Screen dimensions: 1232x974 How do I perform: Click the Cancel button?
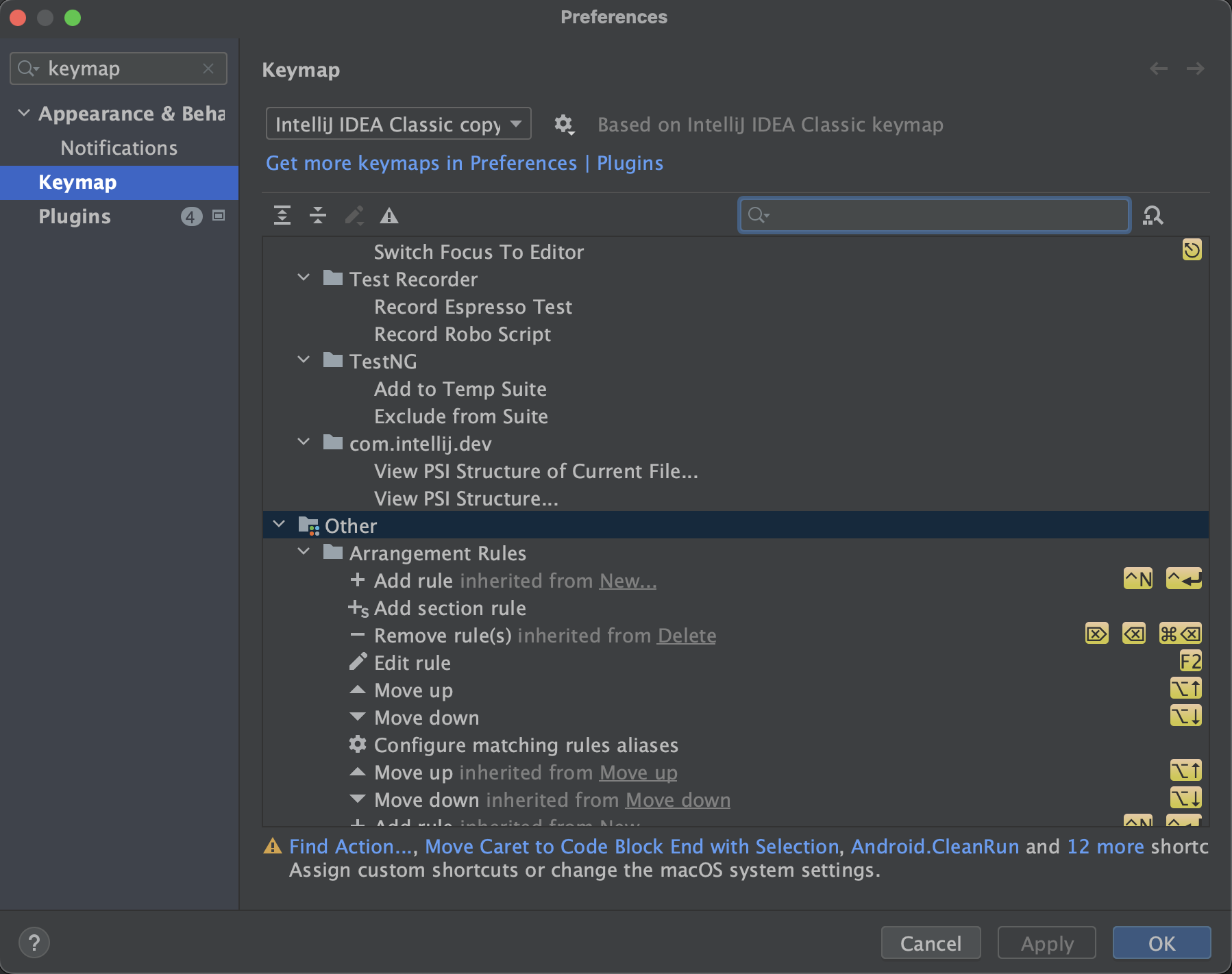tap(931, 943)
